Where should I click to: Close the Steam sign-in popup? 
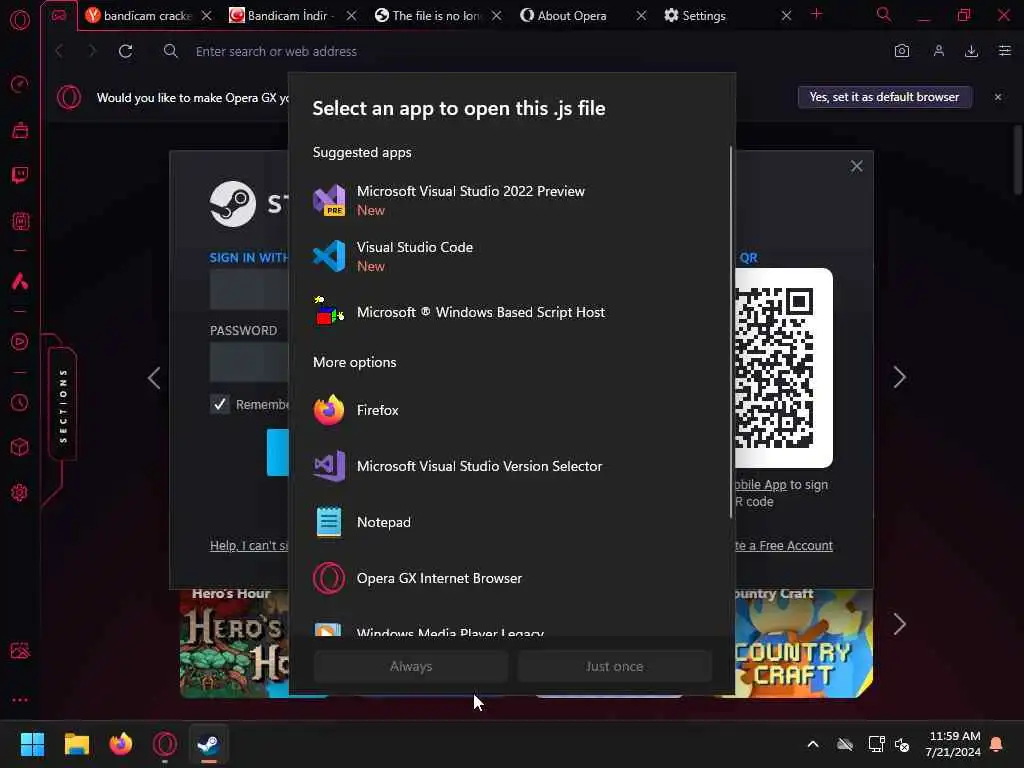coord(857,167)
